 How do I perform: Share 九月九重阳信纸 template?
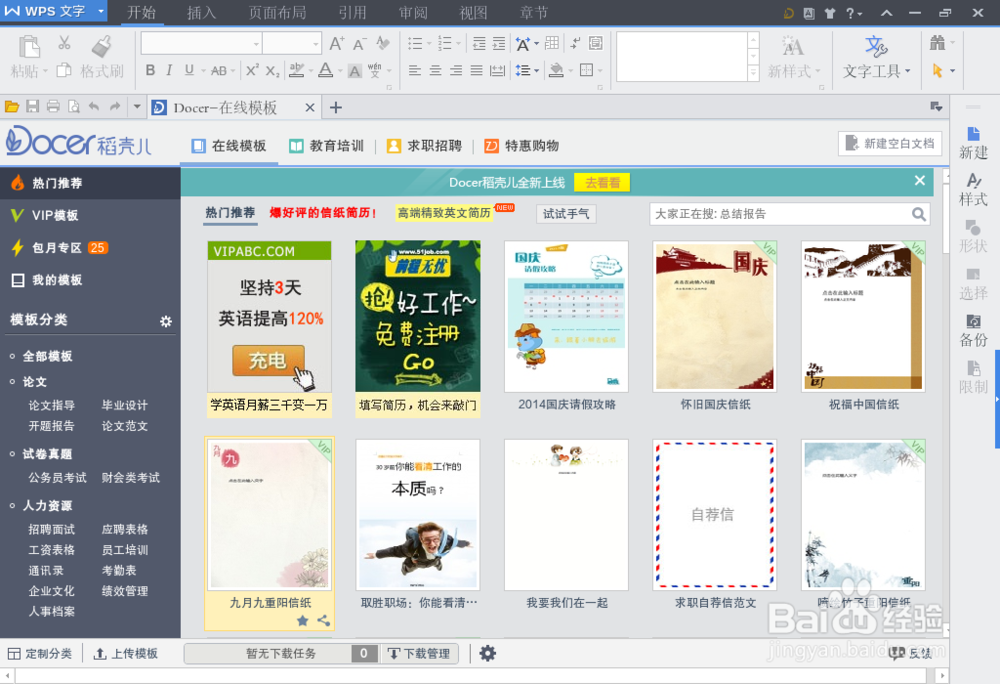[x=324, y=620]
